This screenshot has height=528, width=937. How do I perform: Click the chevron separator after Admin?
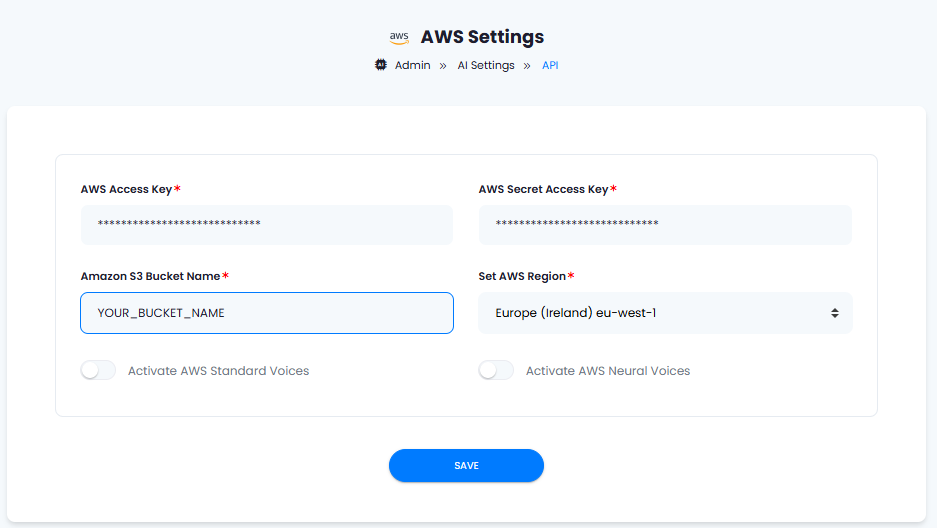(x=443, y=66)
